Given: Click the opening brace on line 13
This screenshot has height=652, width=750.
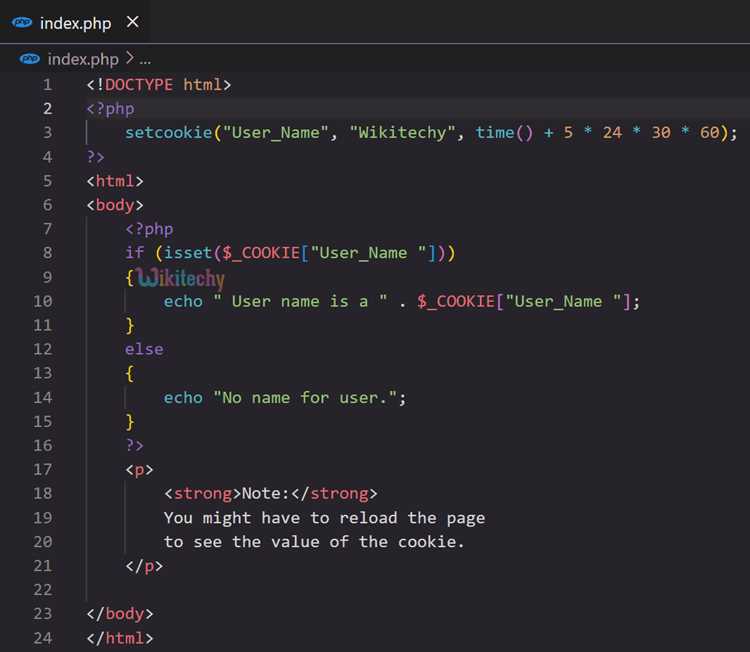Looking at the screenshot, I should 130,374.
